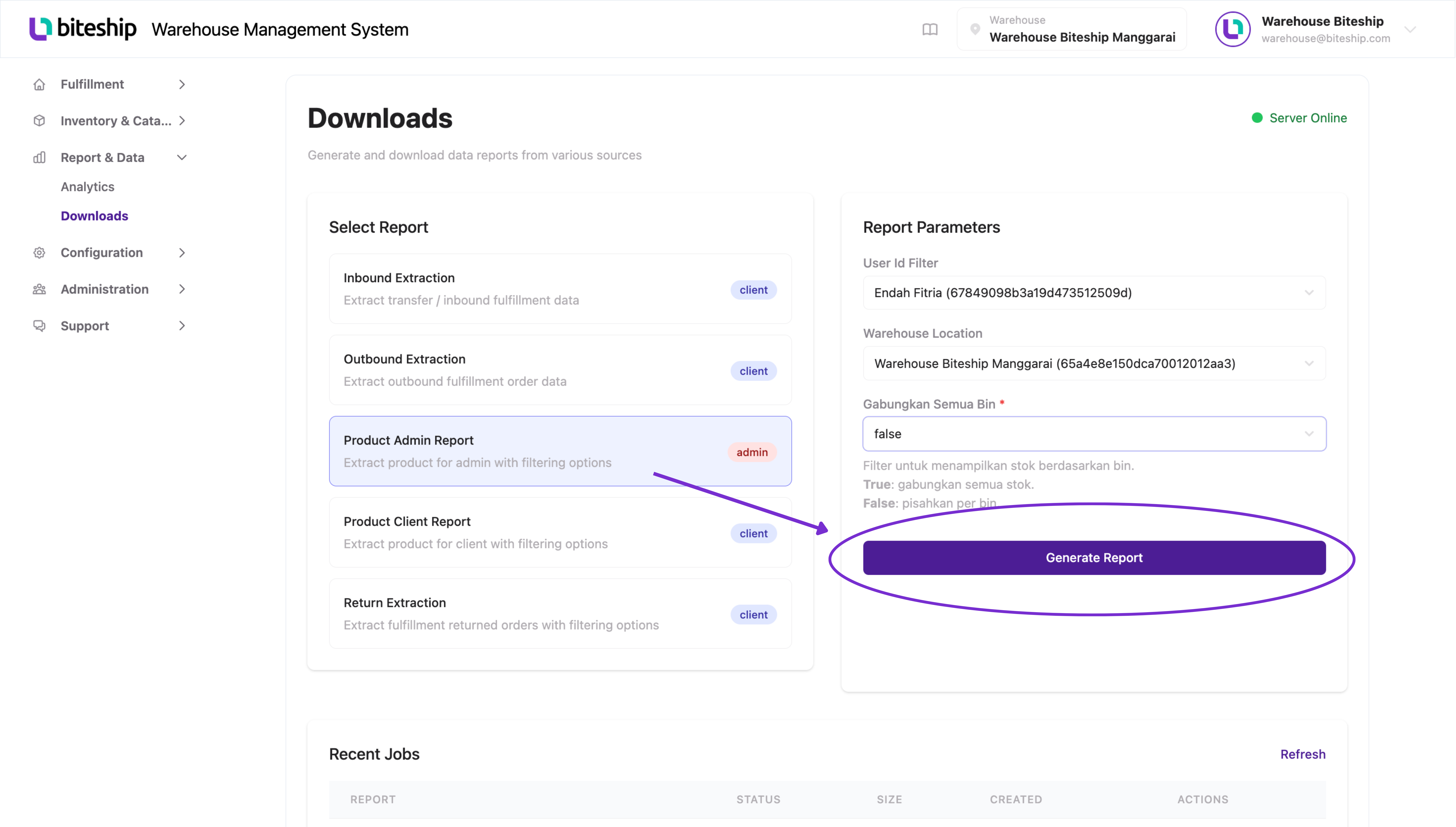Select the Return Extraction report card
This screenshot has width=1456, height=827.
560,614
